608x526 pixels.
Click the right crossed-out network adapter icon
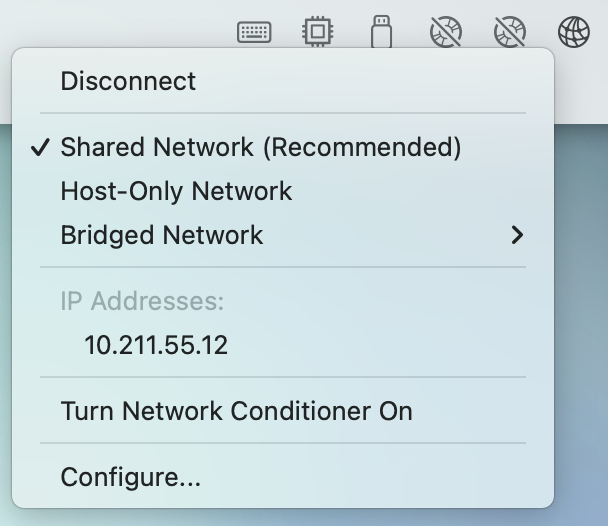pos(510,32)
